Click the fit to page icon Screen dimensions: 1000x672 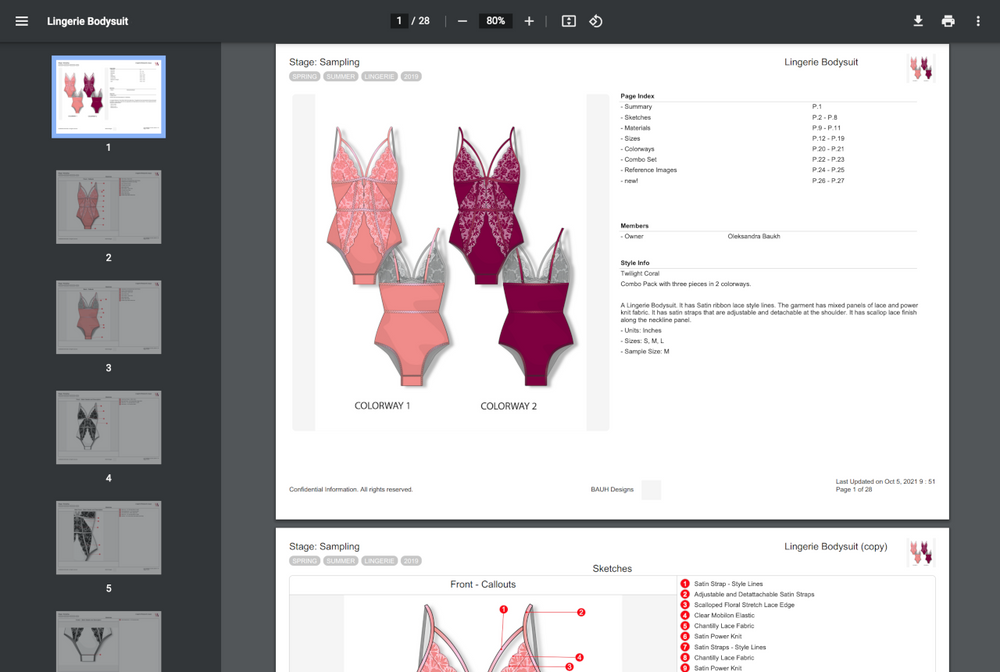click(569, 21)
